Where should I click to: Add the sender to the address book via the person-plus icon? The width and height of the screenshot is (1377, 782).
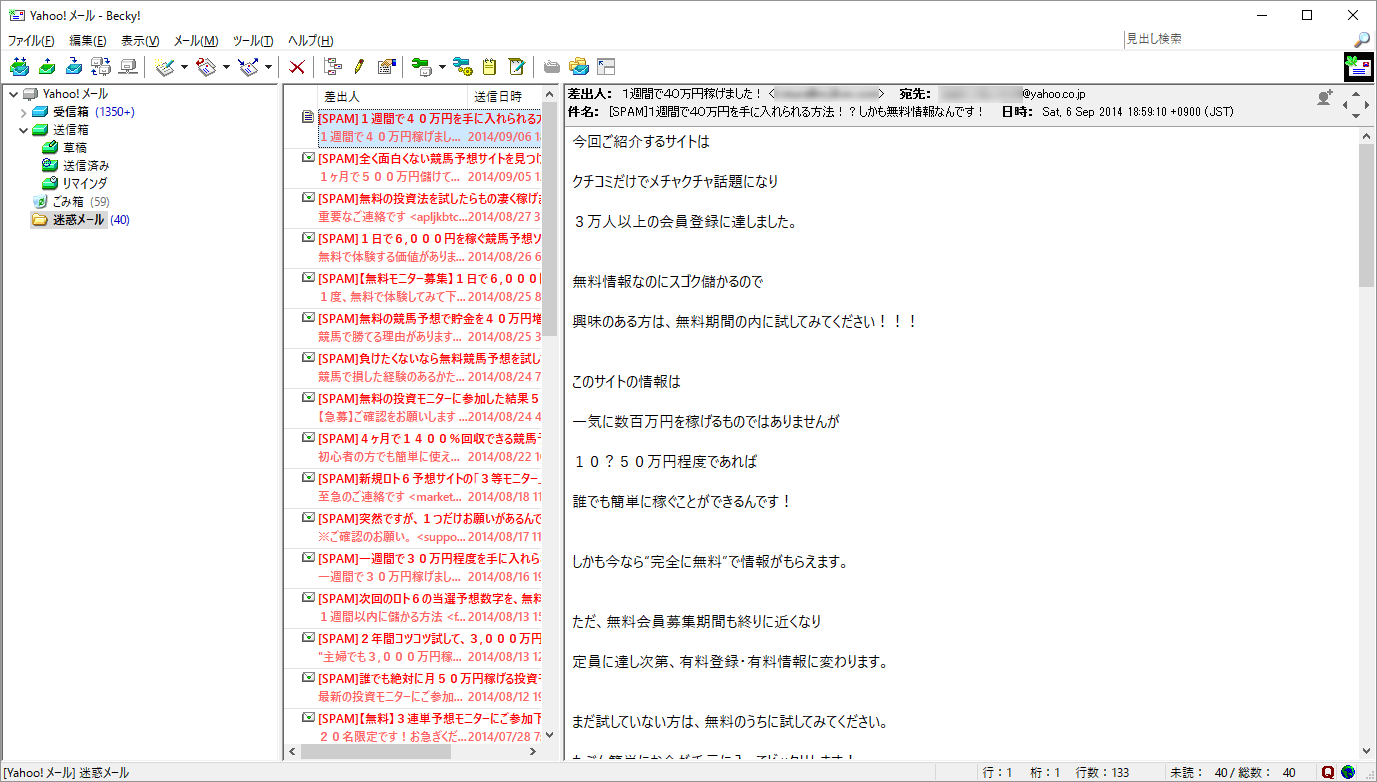click(x=1326, y=98)
